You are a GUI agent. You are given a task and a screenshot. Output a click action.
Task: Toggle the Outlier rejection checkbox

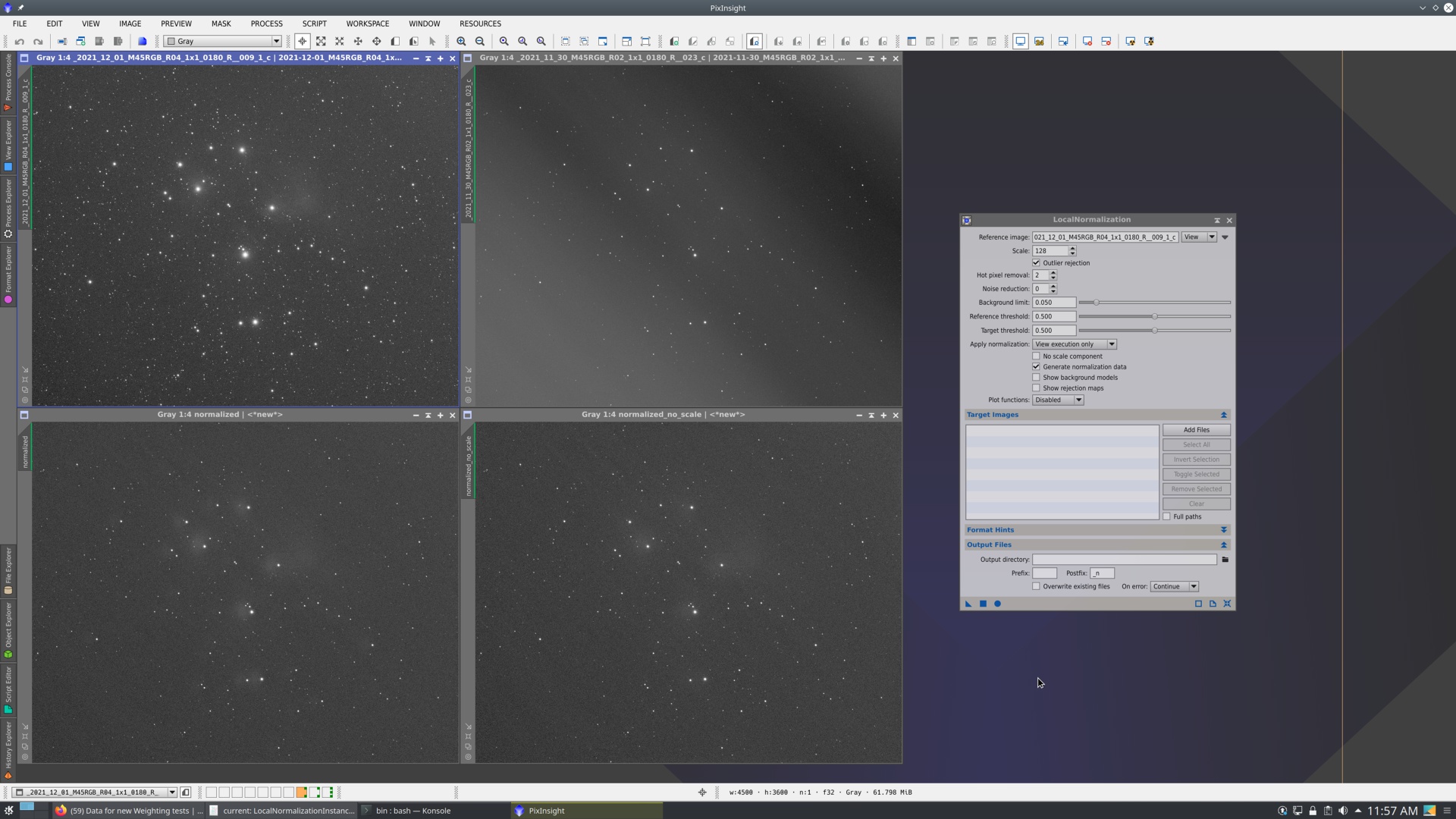1037,263
